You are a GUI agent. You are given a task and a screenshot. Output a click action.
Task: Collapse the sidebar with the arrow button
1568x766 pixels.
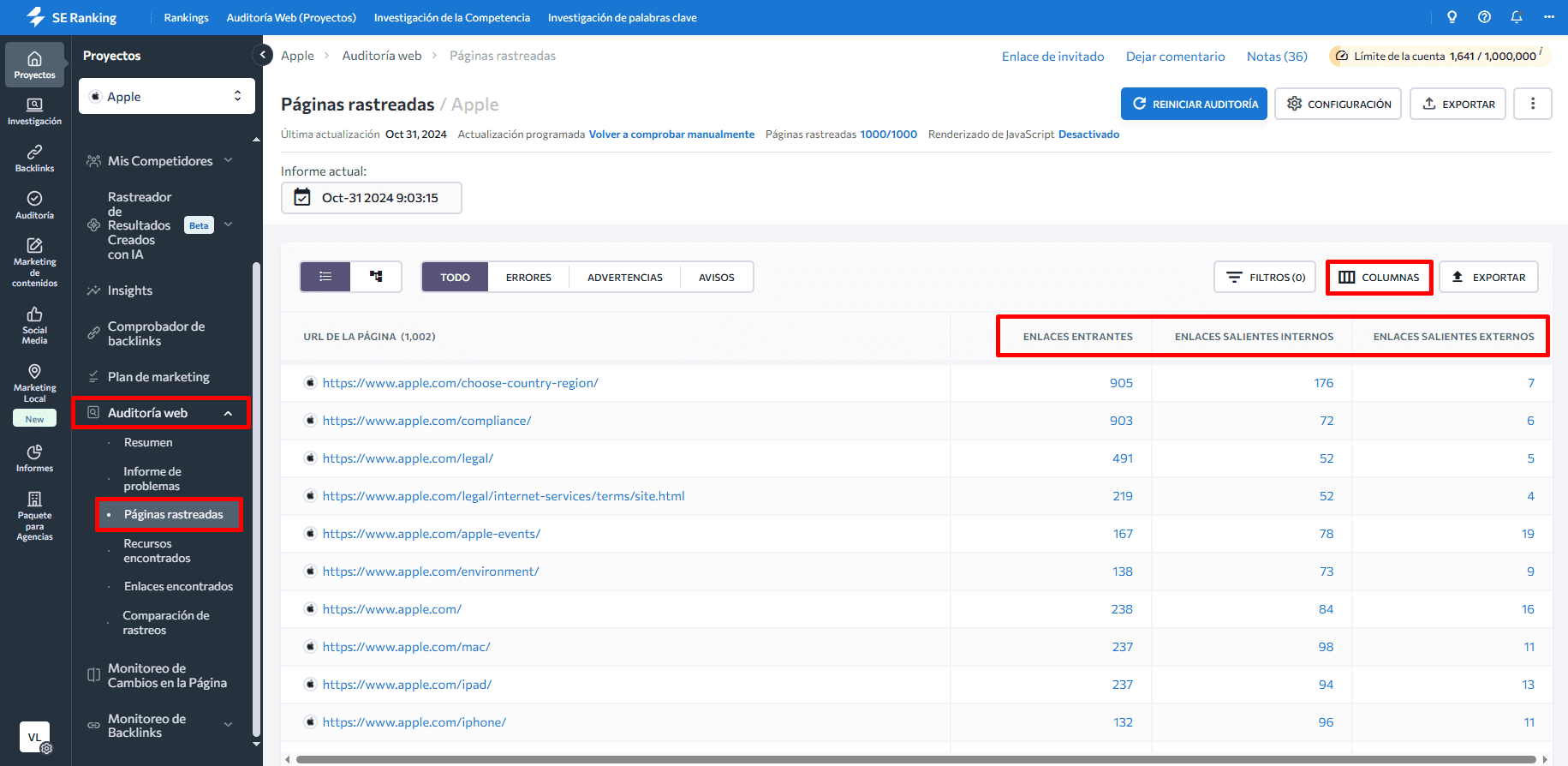click(x=263, y=55)
